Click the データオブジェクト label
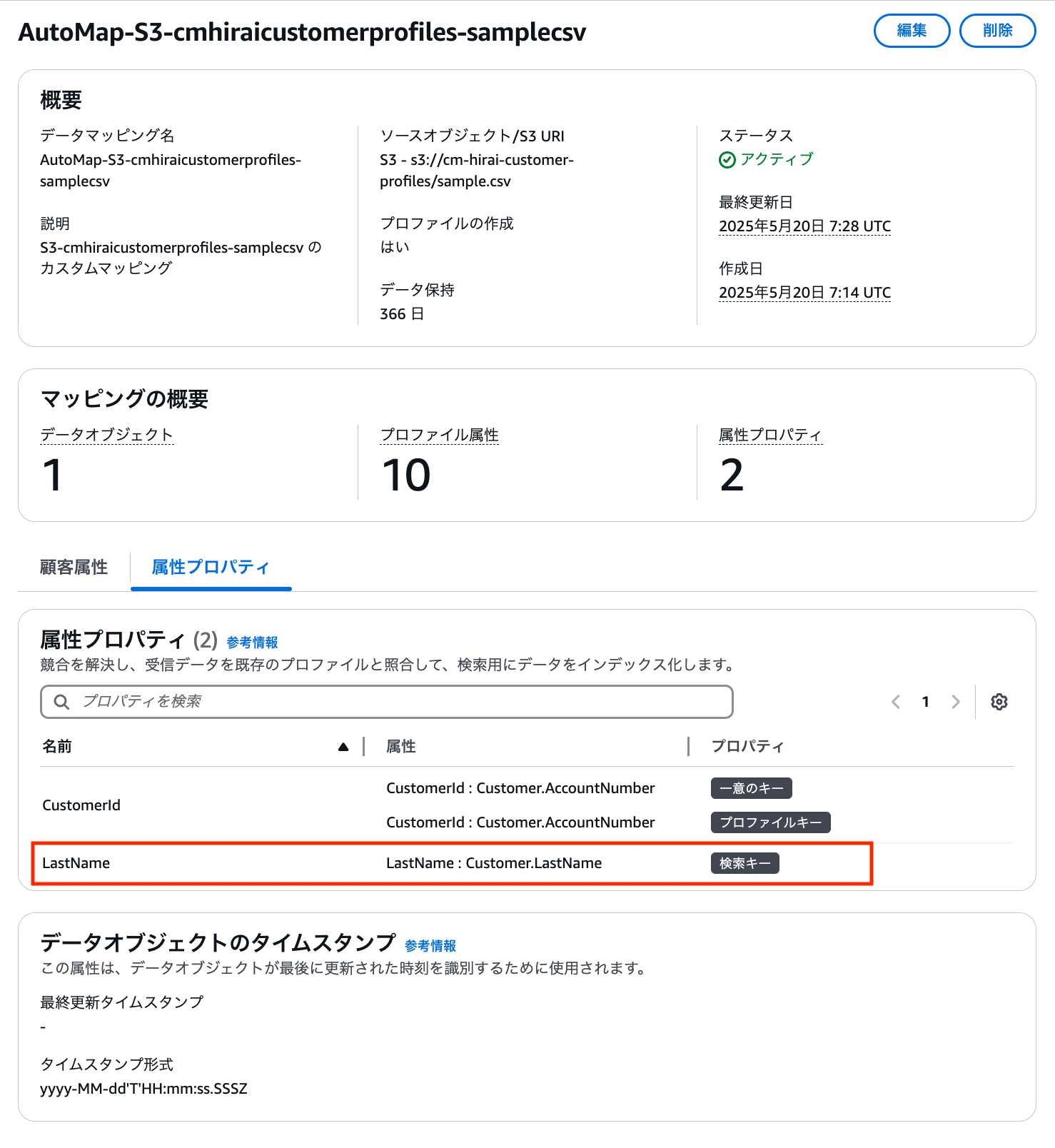 tap(107, 435)
